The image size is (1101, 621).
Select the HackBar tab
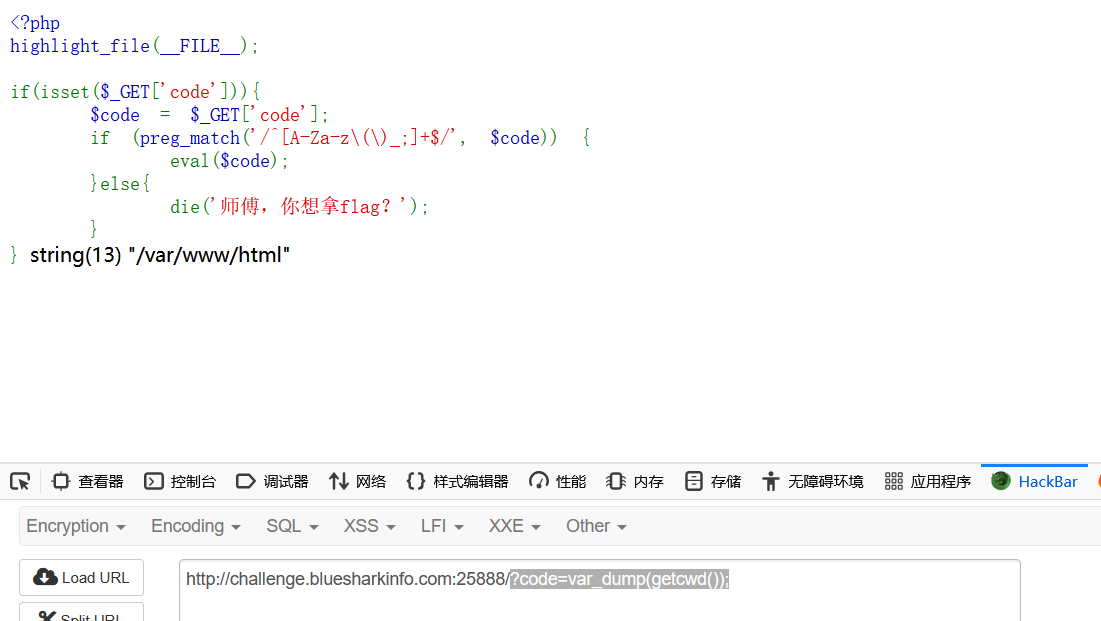[1034, 481]
